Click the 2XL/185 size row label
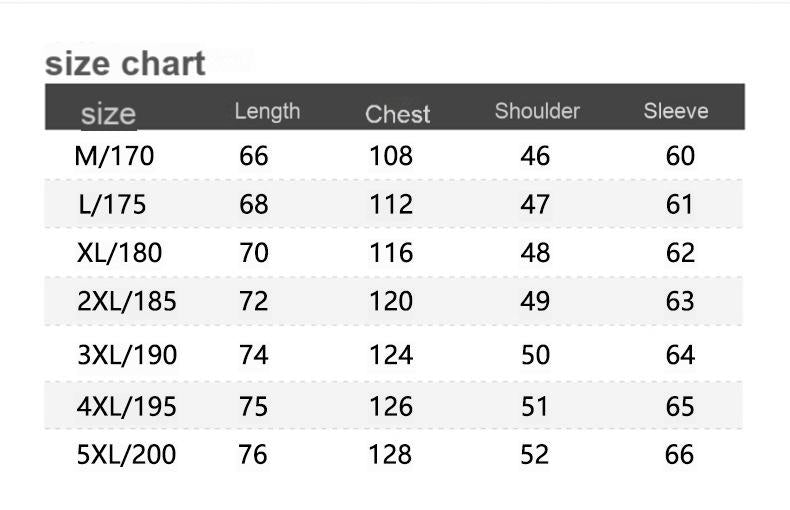This screenshot has height=510, width=790. 126,301
